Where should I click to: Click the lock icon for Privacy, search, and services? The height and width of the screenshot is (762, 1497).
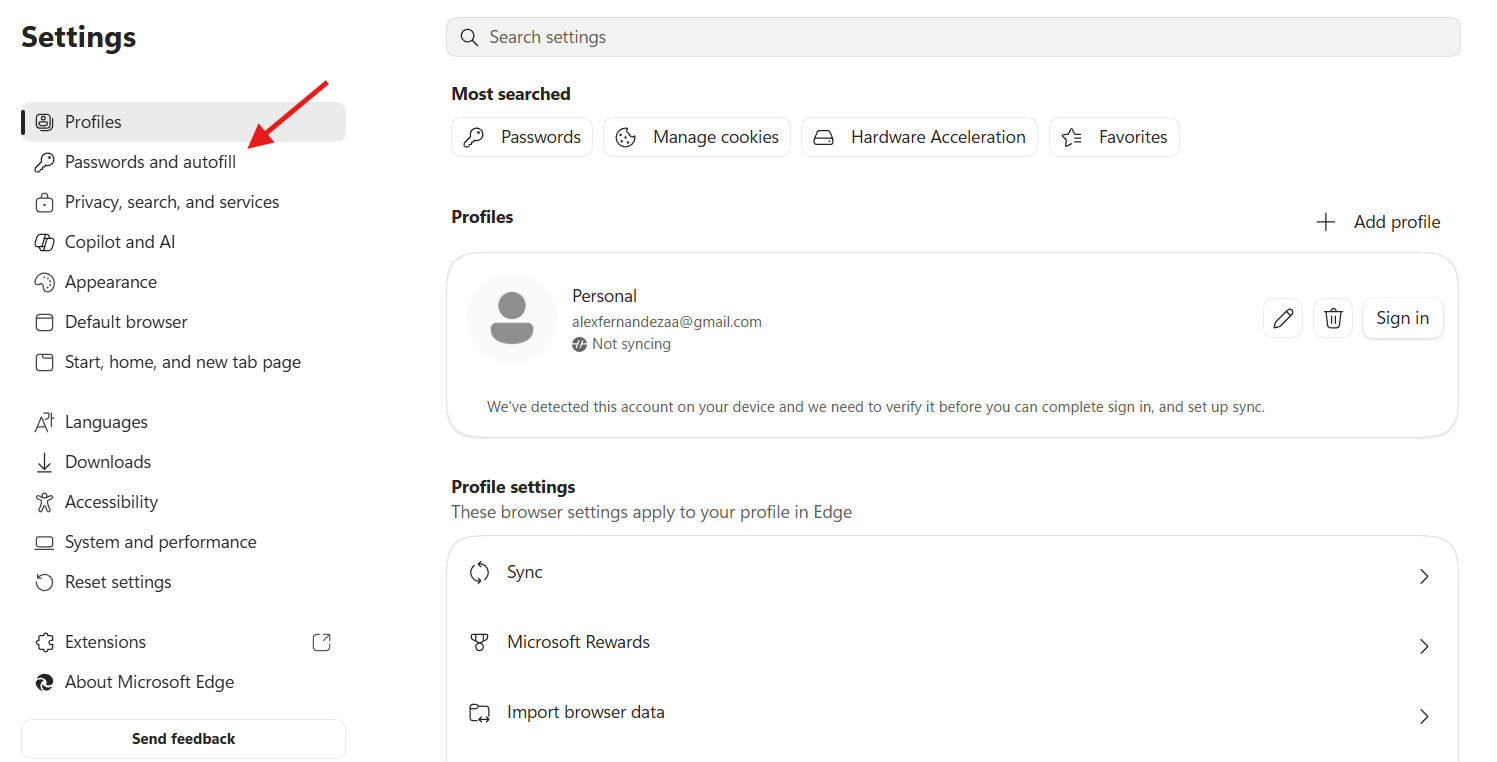click(44, 202)
